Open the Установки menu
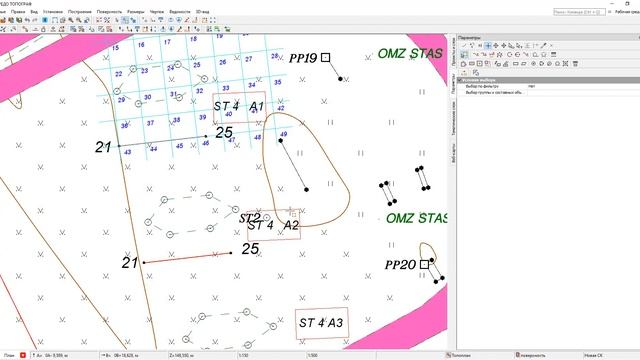 point(53,12)
